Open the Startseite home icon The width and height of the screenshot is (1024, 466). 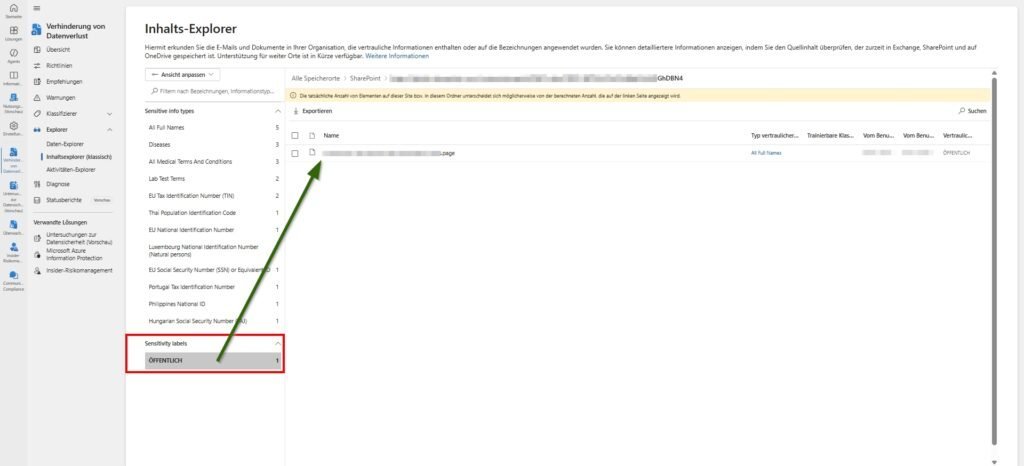pos(13,10)
